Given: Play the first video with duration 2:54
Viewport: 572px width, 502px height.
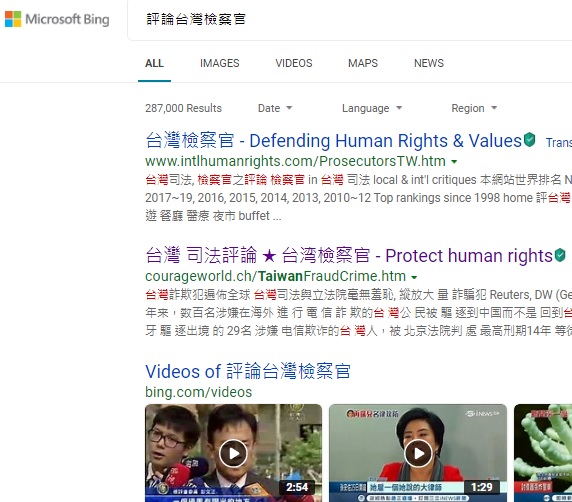Looking at the screenshot, I should pos(233,453).
